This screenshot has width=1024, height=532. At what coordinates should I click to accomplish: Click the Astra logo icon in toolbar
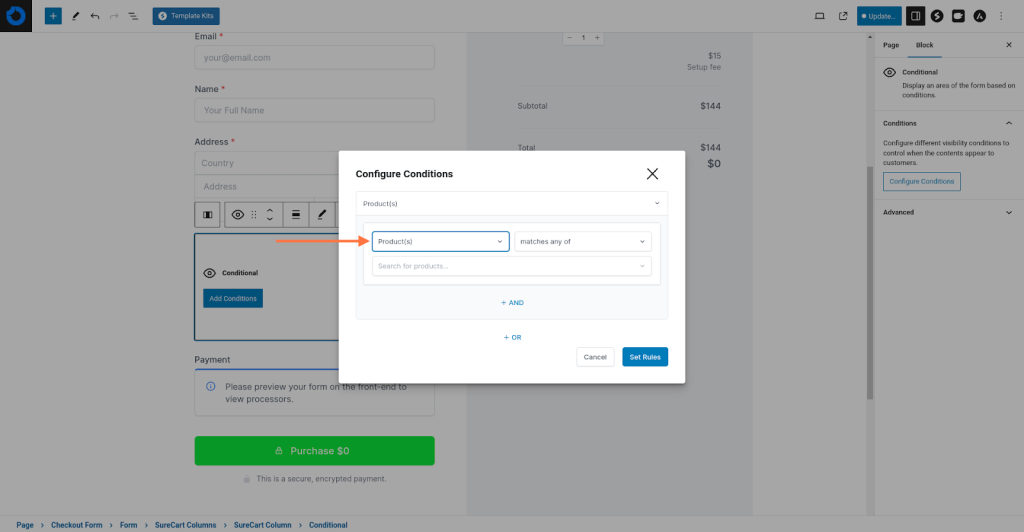point(979,16)
